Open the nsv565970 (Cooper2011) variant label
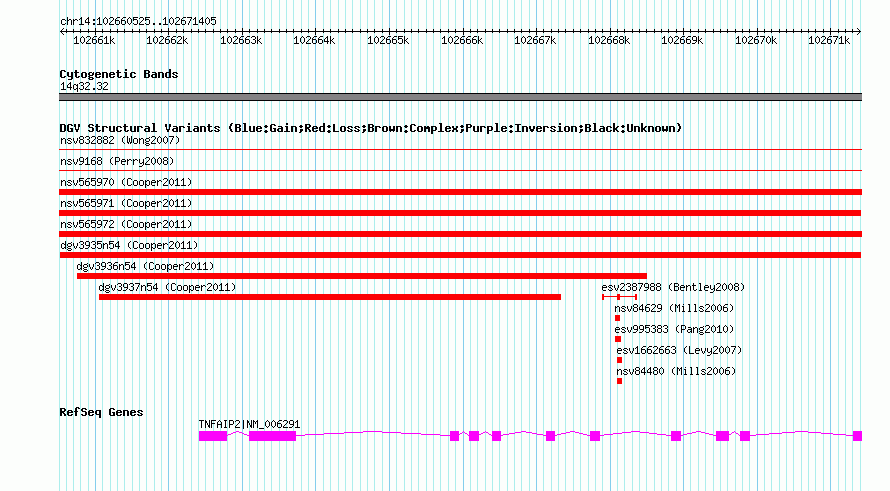Image resolution: width=890 pixels, height=491 pixels. [126, 182]
